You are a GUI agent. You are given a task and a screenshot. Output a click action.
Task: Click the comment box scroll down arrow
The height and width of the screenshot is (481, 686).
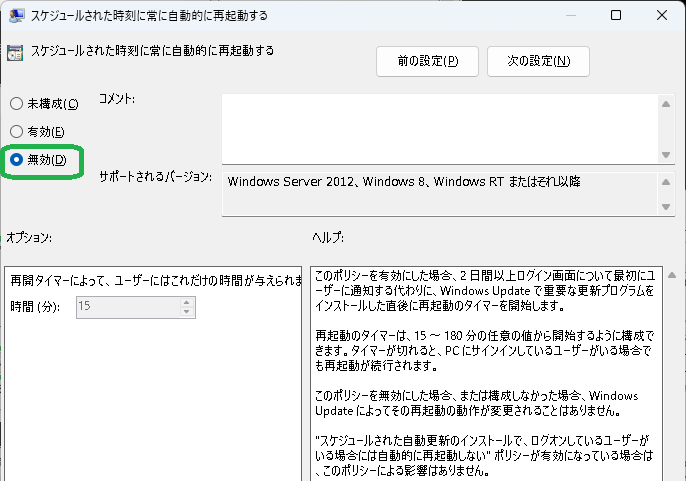pos(667,153)
